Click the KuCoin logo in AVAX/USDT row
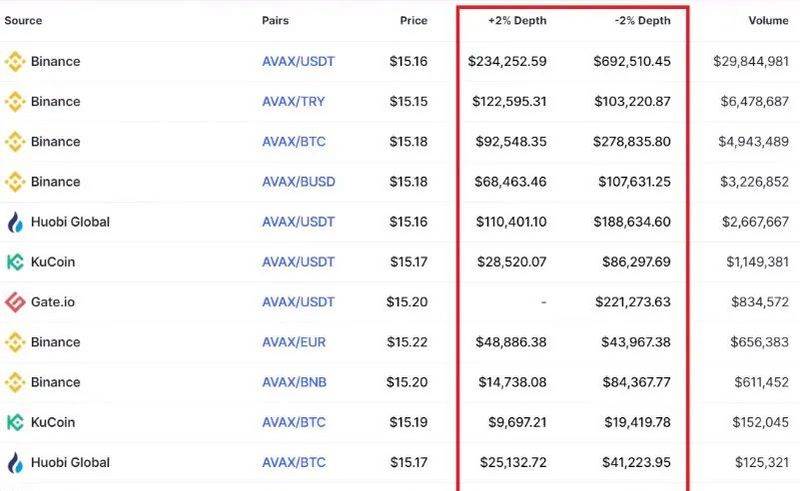 15,262
